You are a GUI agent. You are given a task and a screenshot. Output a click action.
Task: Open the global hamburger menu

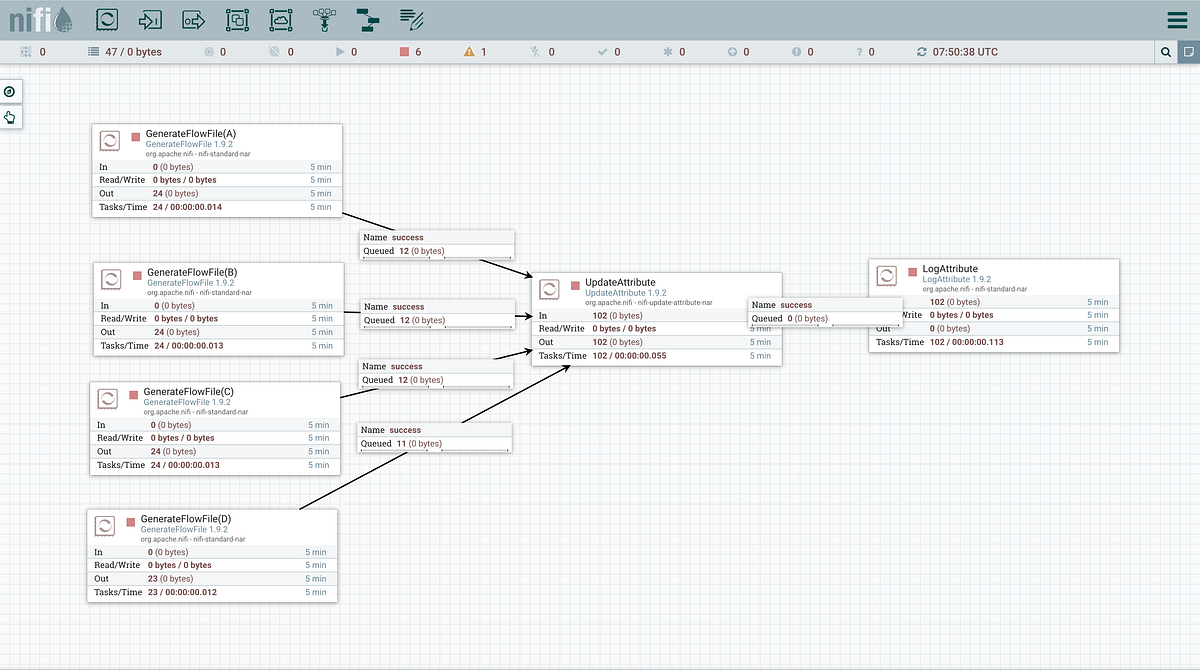click(1178, 20)
